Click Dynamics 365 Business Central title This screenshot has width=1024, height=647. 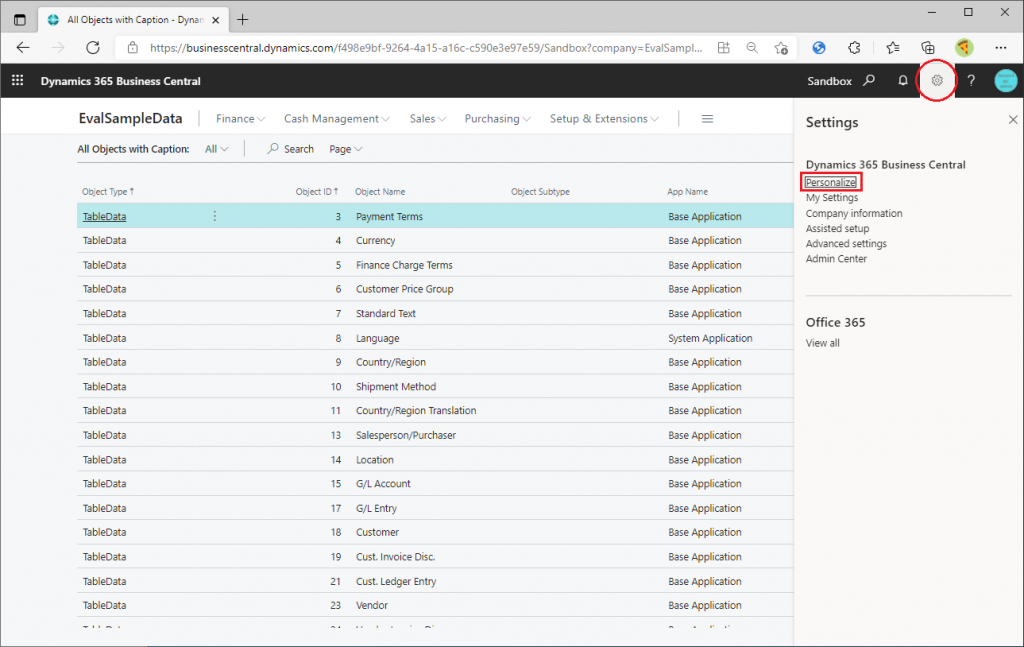[x=120, y=81]
